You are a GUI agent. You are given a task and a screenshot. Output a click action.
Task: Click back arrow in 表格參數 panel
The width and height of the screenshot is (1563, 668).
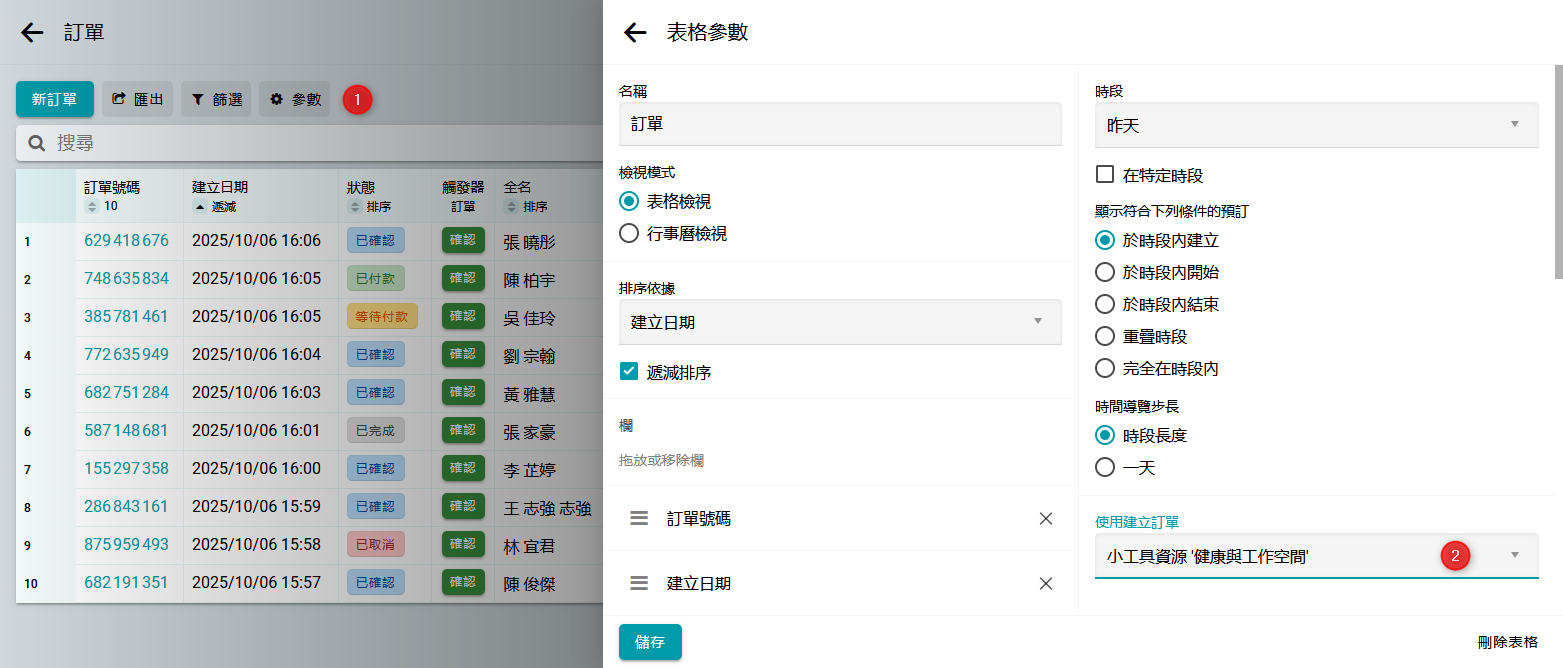(635, 33)
